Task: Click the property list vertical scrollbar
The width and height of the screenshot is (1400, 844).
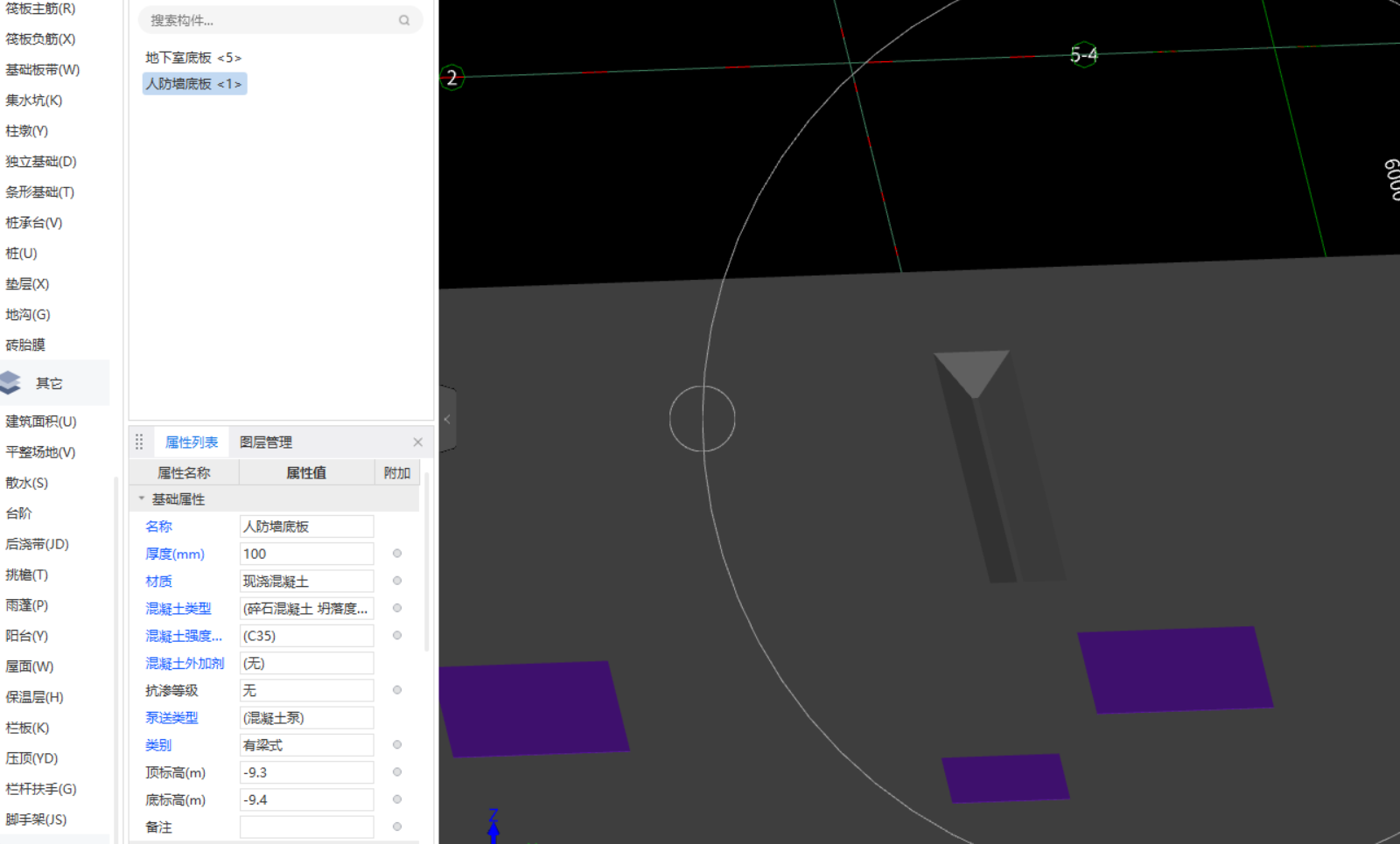Action: pos(427,562)
